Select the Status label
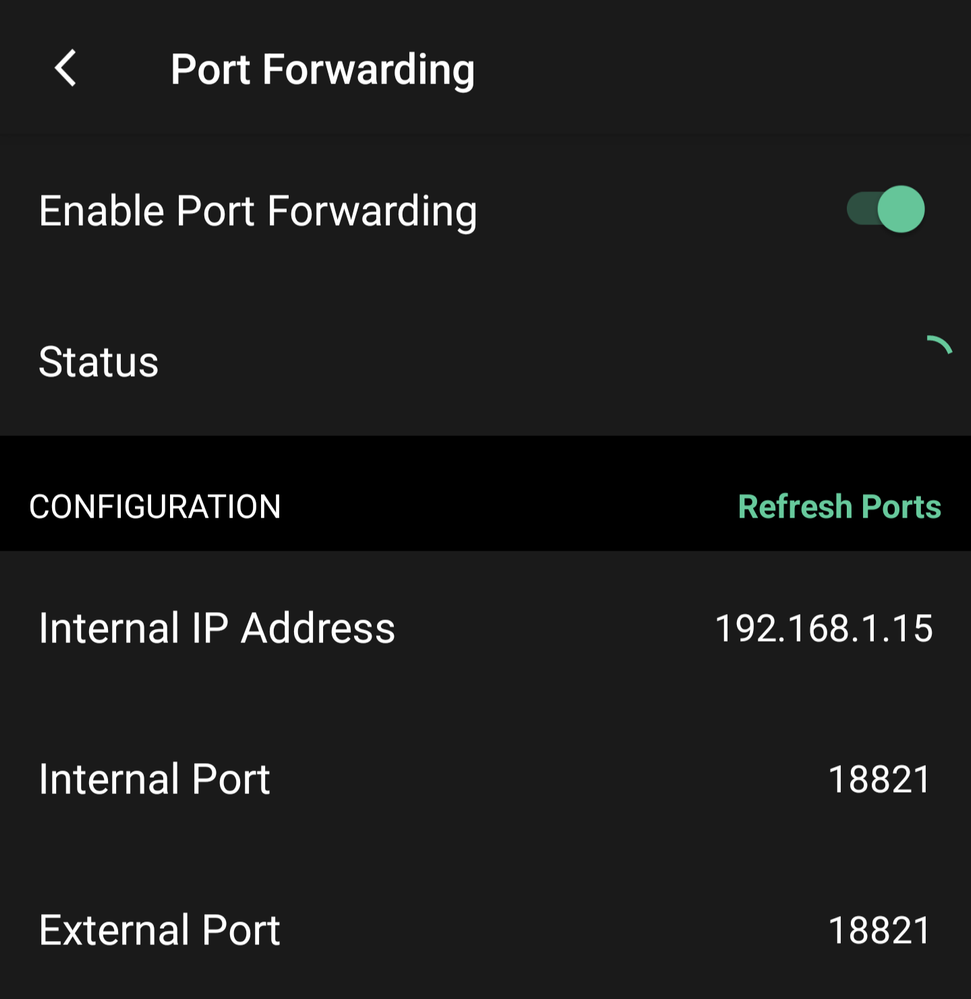This screenshot has height=999, width=971. (98, 362)
